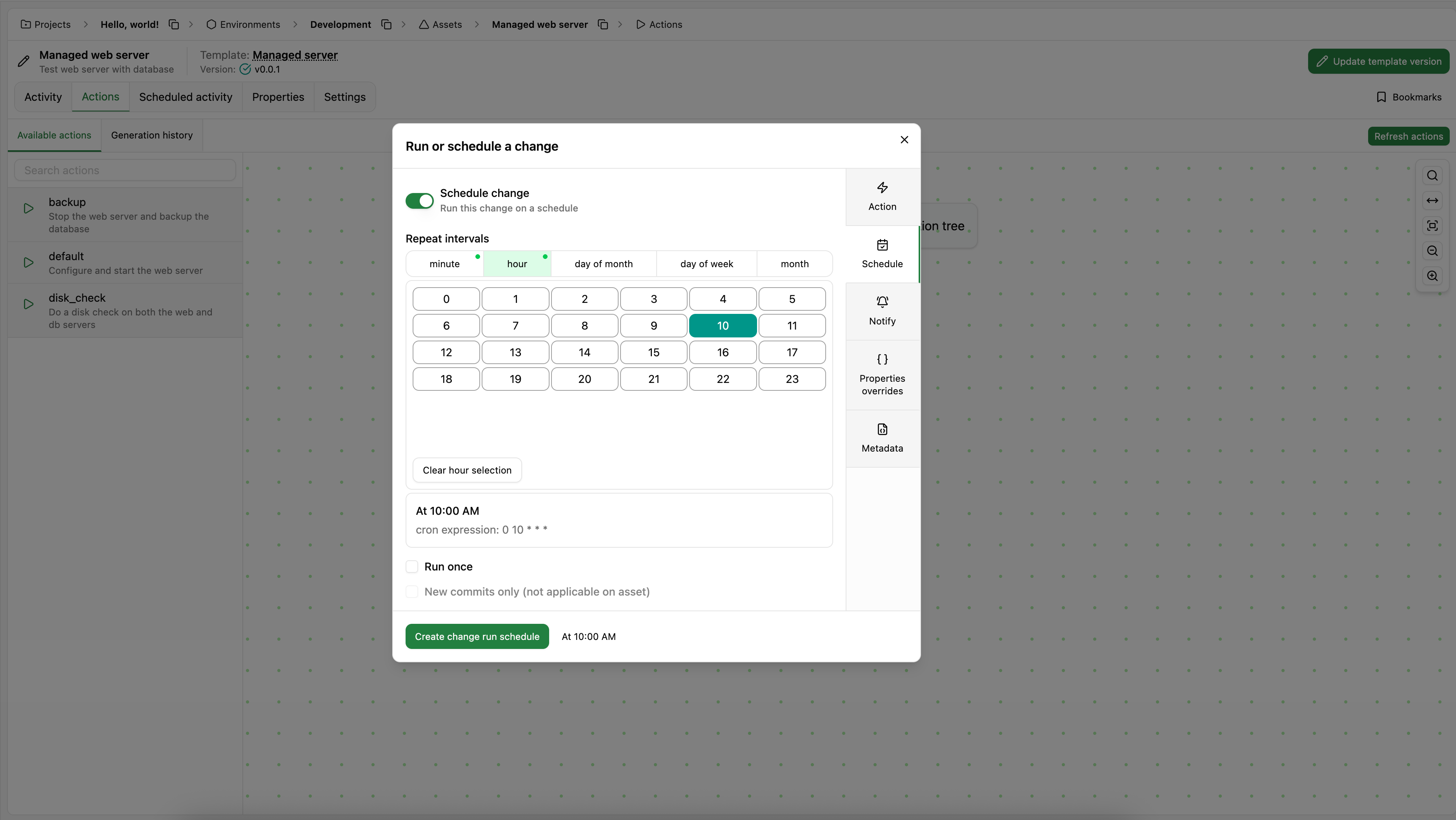Open the Generation history tab
The width and height of the screenshot is (1456, 820).
[151, 135]
